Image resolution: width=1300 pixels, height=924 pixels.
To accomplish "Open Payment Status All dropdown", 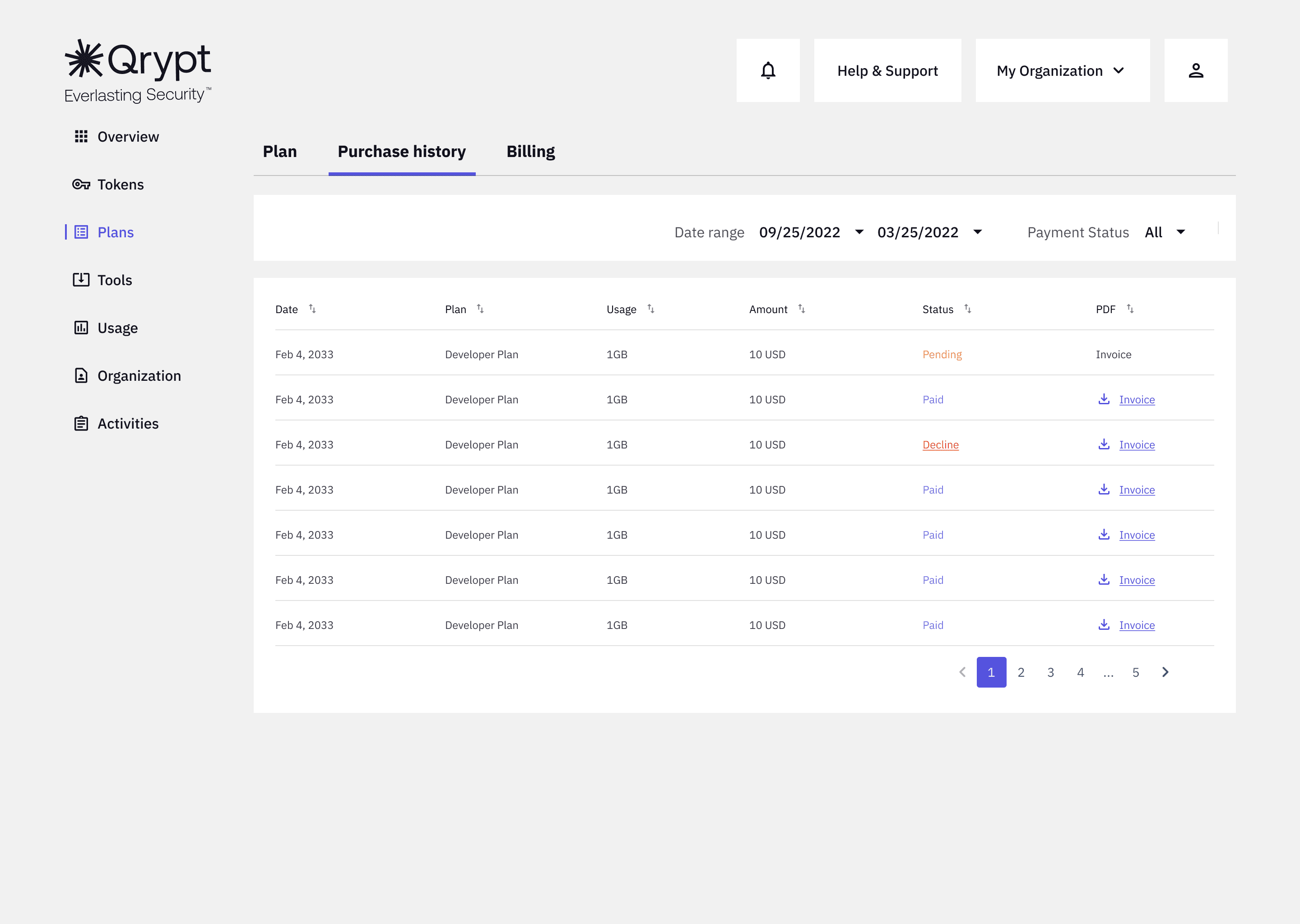I will click(x=1180, y=232).
